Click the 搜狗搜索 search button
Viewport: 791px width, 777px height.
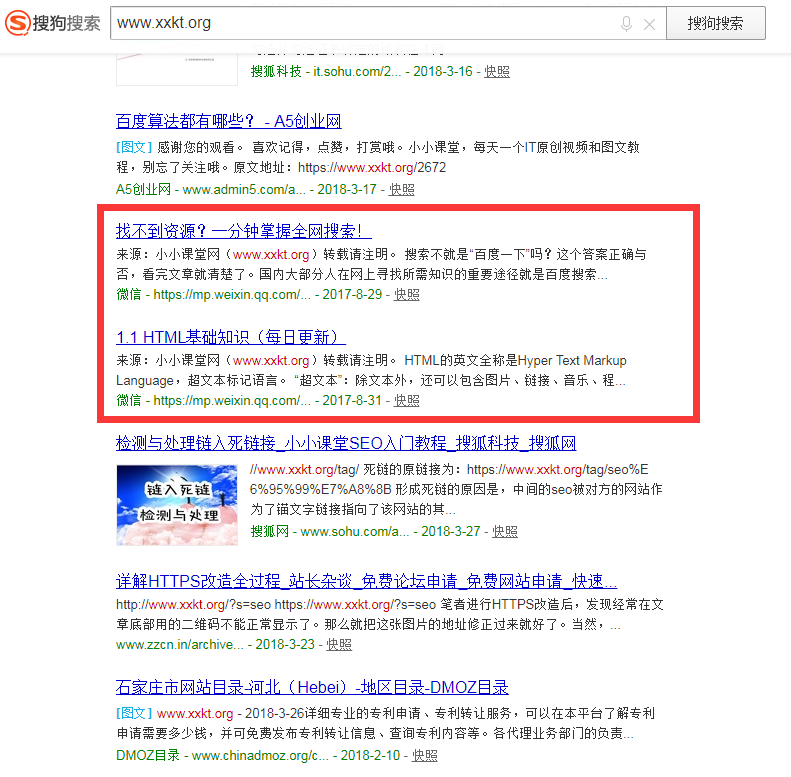coord(715,23)
